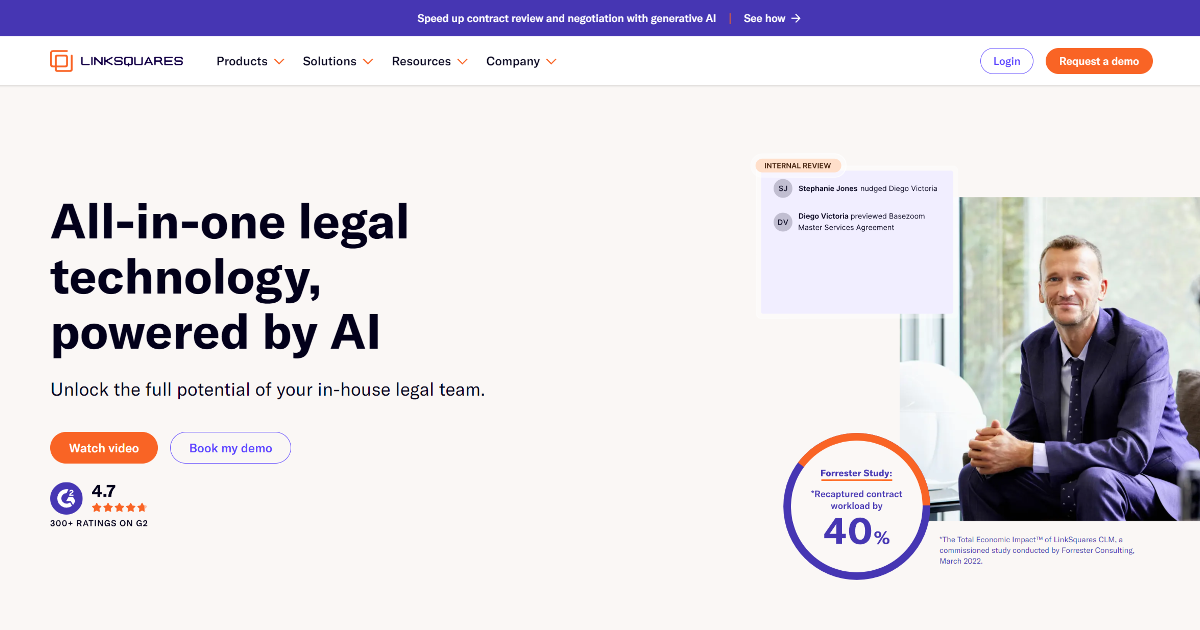Click the arrow next to See how

coord(796,18)
